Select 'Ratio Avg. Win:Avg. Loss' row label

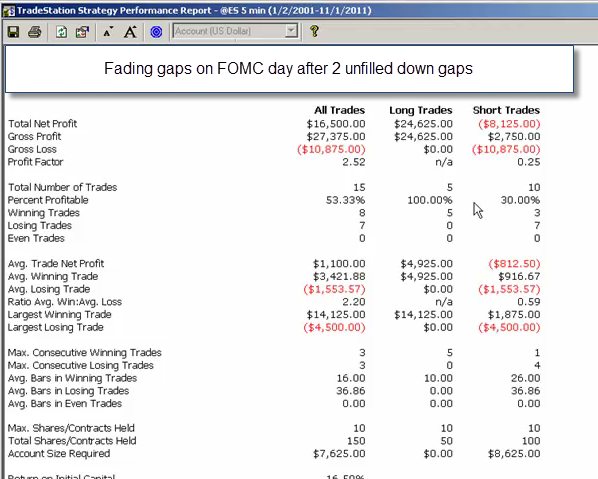click(x=65, y=302)
